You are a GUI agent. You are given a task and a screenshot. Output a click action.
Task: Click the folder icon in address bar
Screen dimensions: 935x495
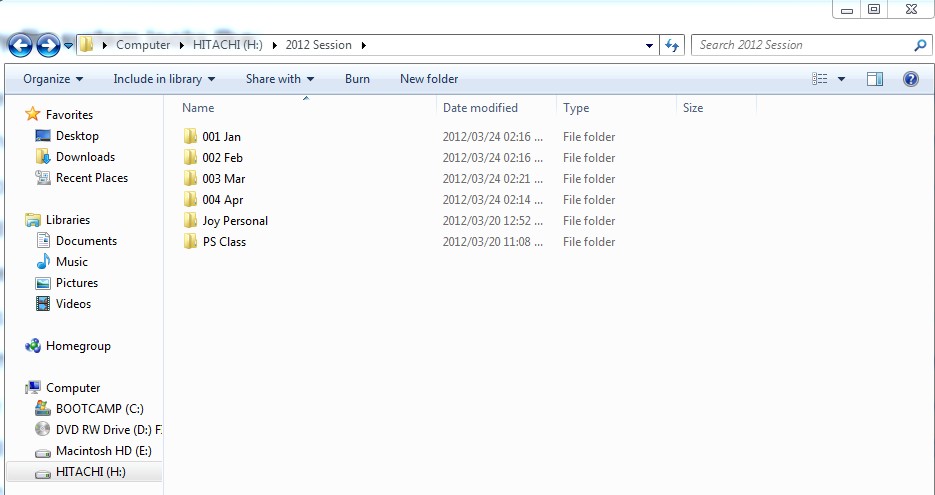tap(86, 45)
